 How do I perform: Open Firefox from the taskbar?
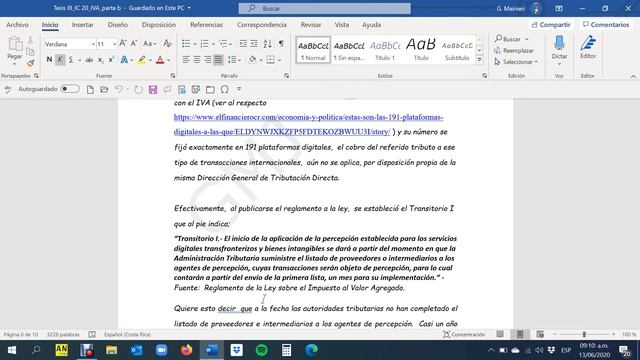coord(187,350)
